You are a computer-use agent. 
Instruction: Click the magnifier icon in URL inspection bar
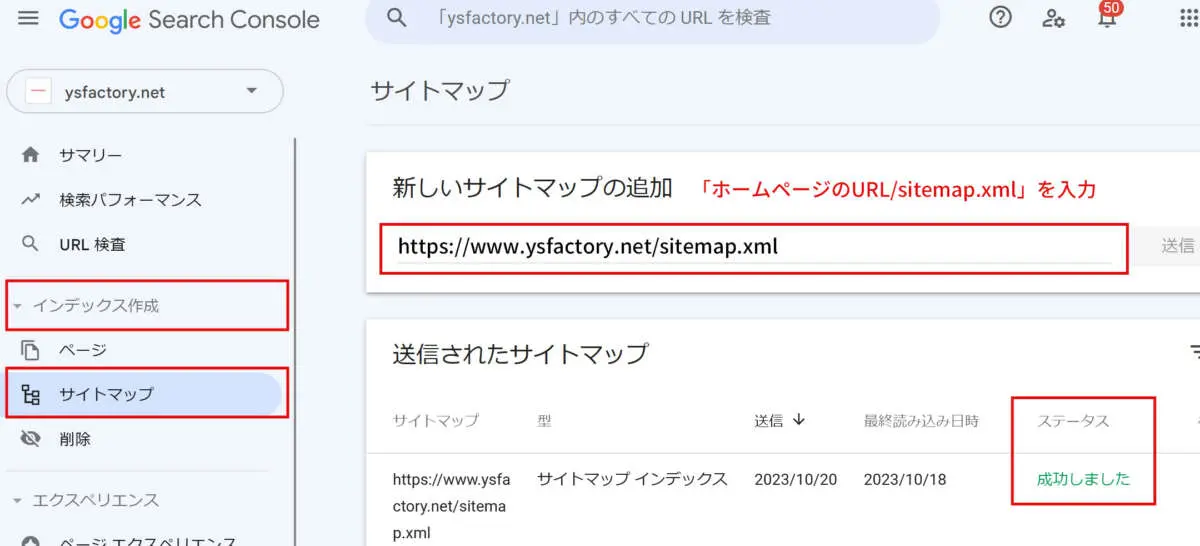tap(397, 18)
